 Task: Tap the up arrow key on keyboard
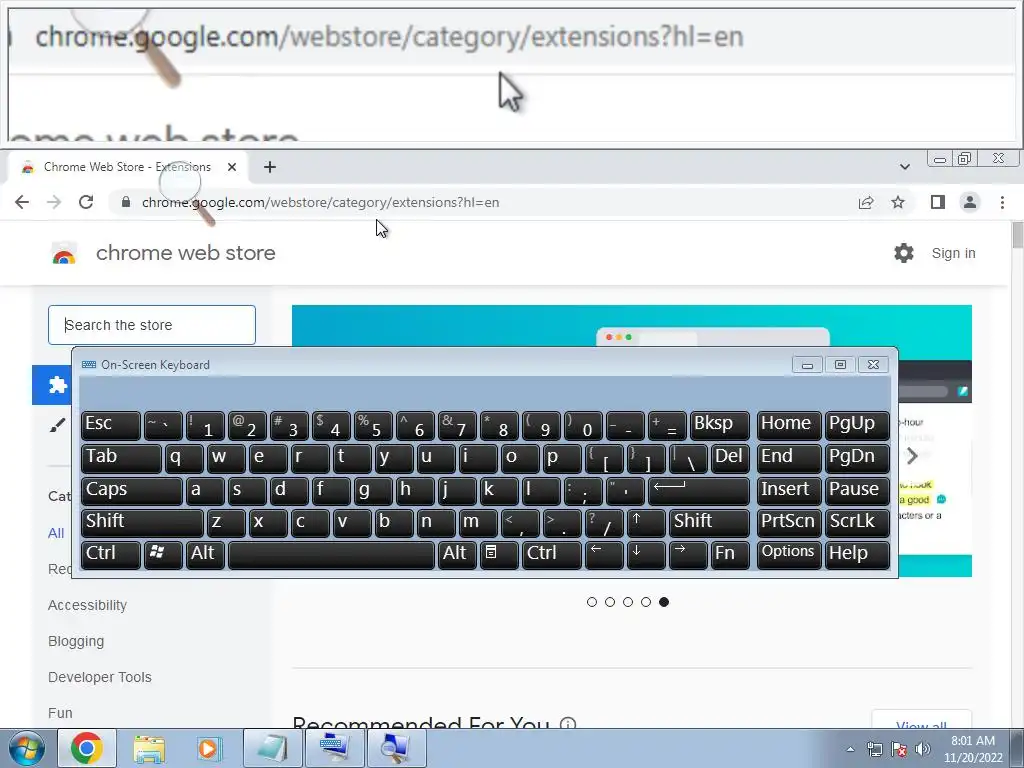646,522
